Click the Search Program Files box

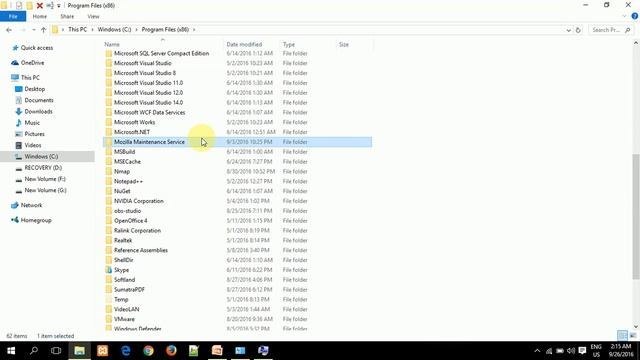(610, 30)
